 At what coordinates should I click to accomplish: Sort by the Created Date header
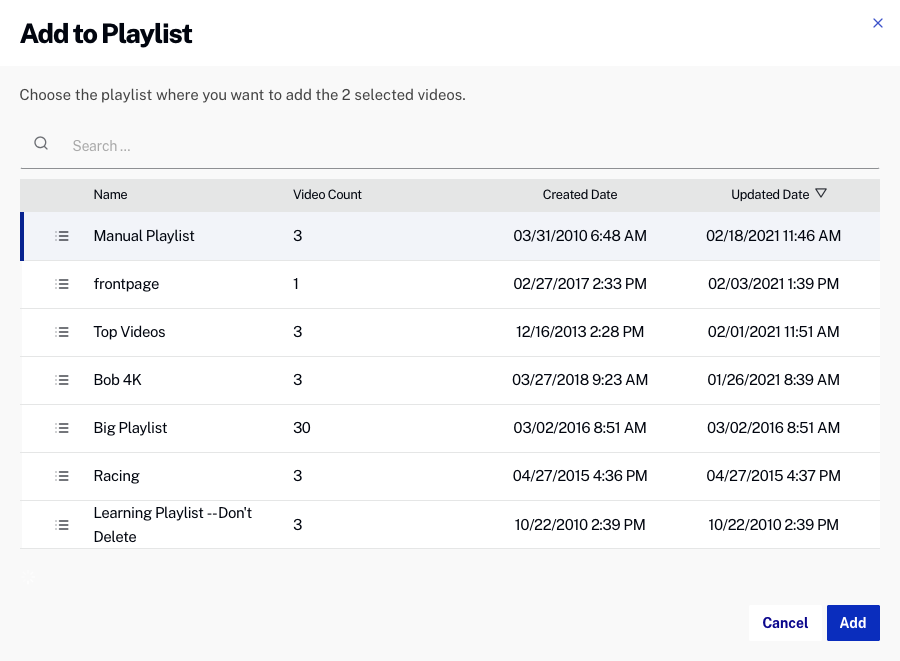click(x=579, y=195)
